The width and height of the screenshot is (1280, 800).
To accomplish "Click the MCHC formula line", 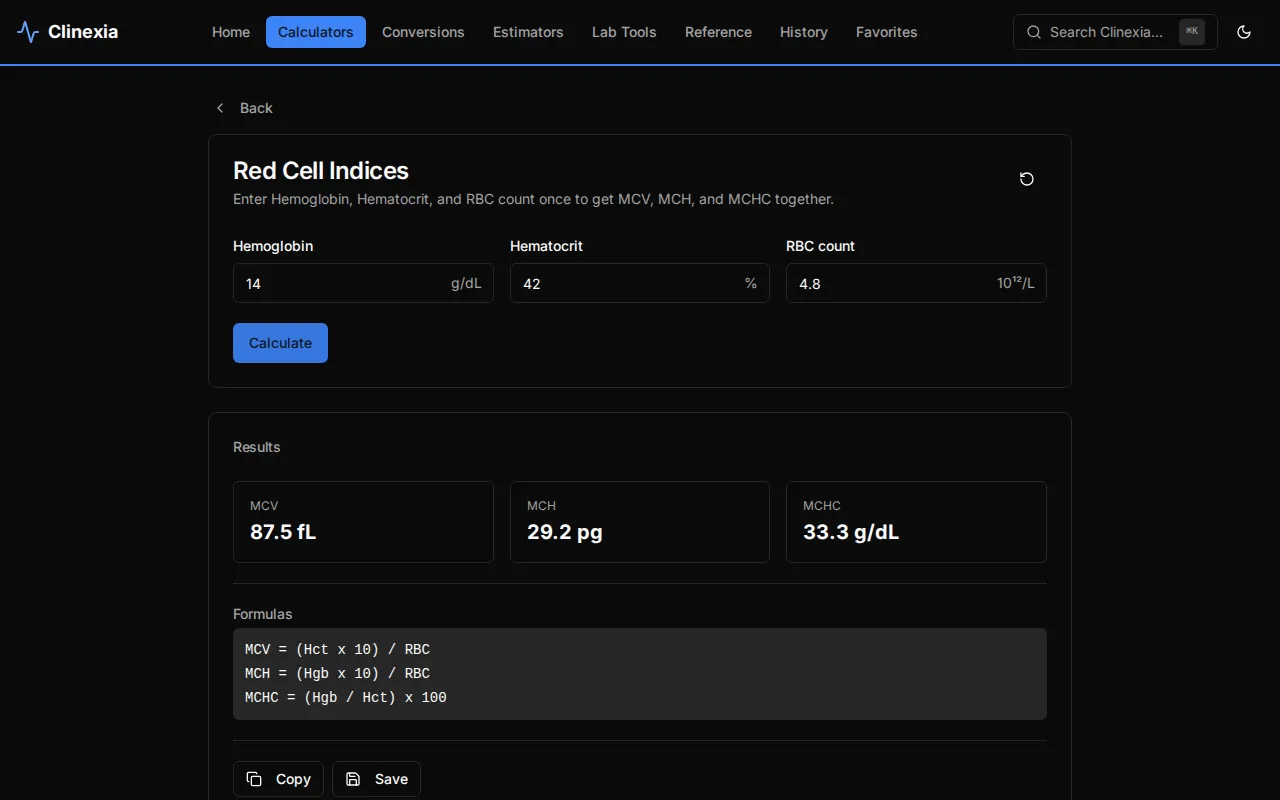I will [x=346, y=698].
